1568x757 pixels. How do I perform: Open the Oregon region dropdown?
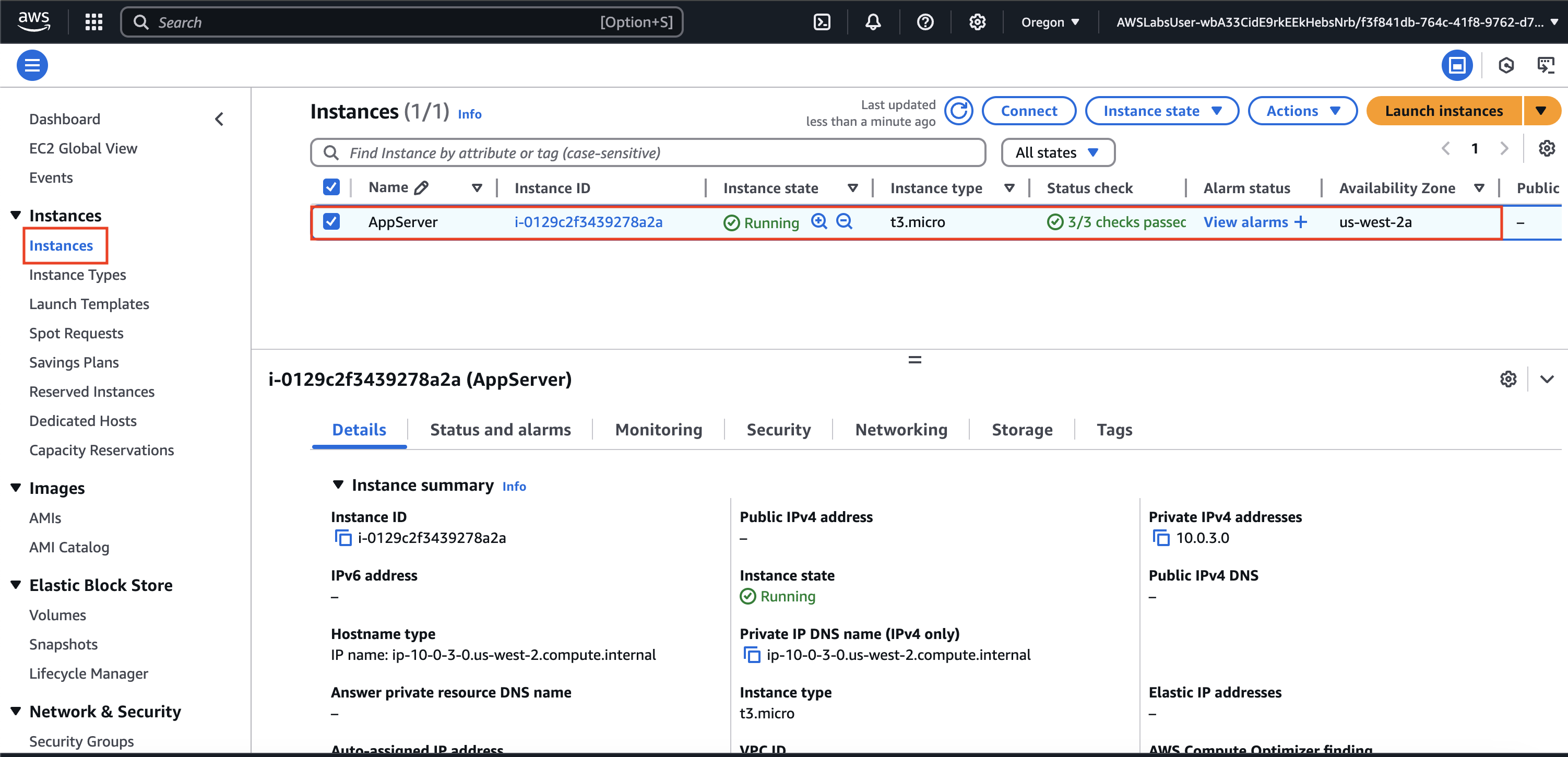pyautogui.click(x=1050, y=22)
